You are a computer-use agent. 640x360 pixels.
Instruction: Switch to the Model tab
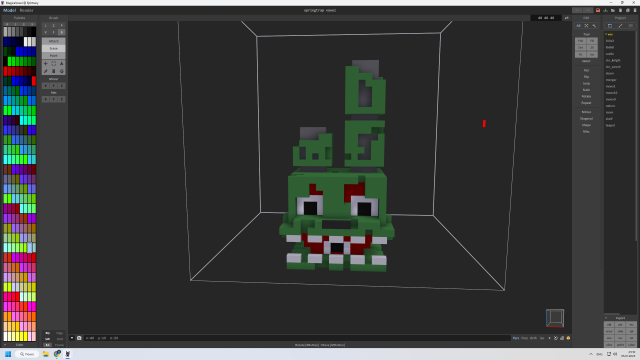pyautogui.click(x=9, y=10)
